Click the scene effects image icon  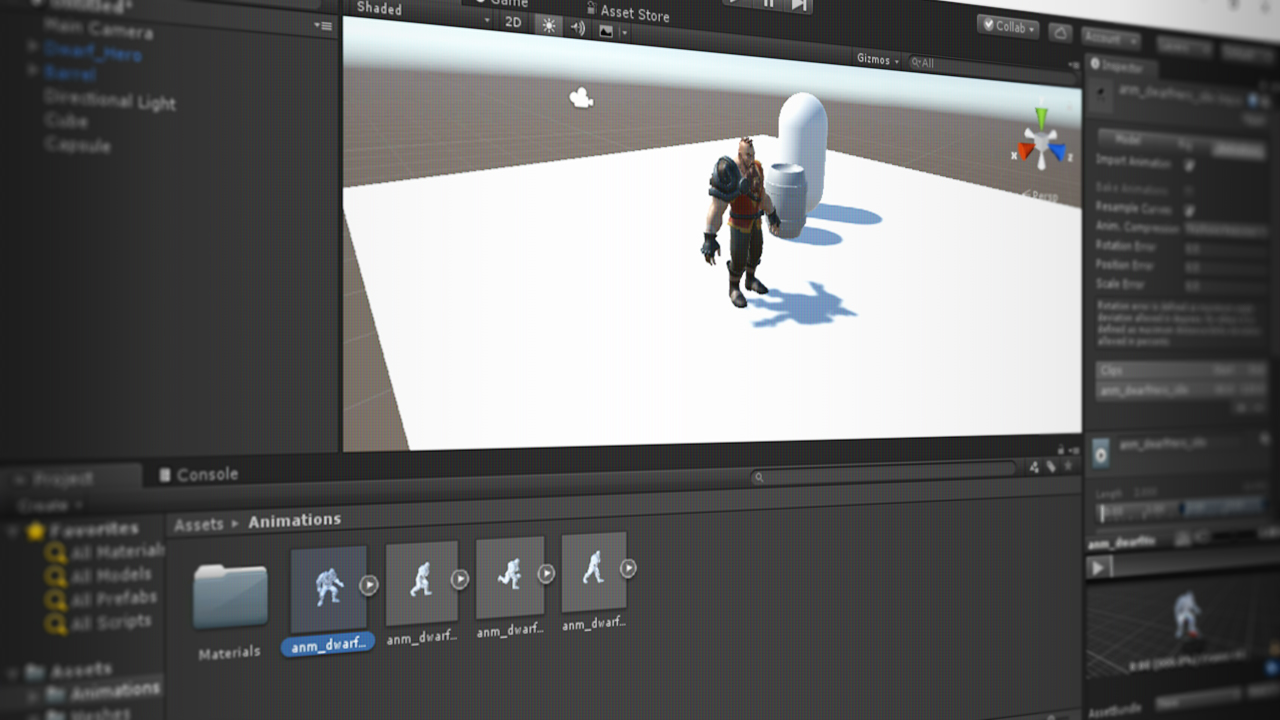coord(606,31)
